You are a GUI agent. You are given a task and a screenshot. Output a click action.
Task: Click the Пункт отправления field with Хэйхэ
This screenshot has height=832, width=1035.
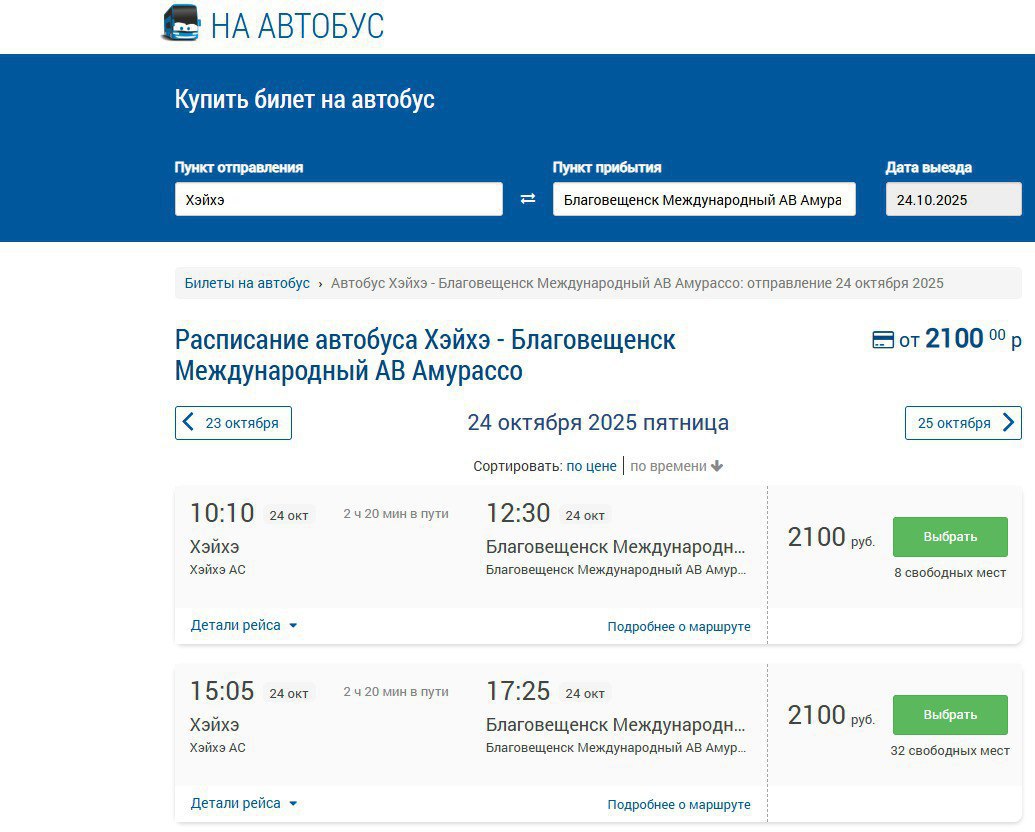[338, 199]
